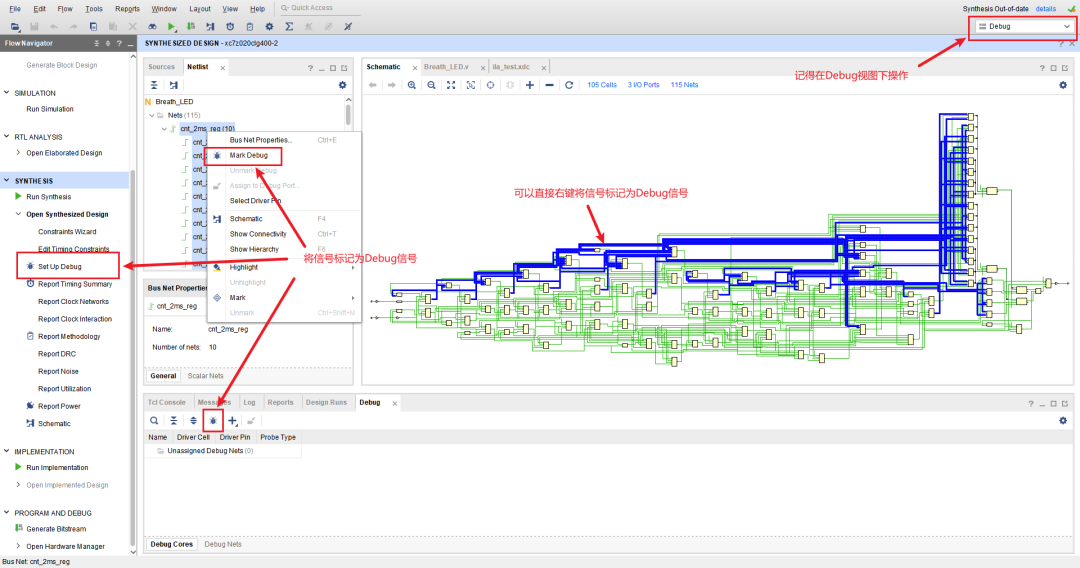The height and width of the screenshot is (568, 1080).
Task: Click the binoculars Find icon in toolbar
Action: pos(152,27)
